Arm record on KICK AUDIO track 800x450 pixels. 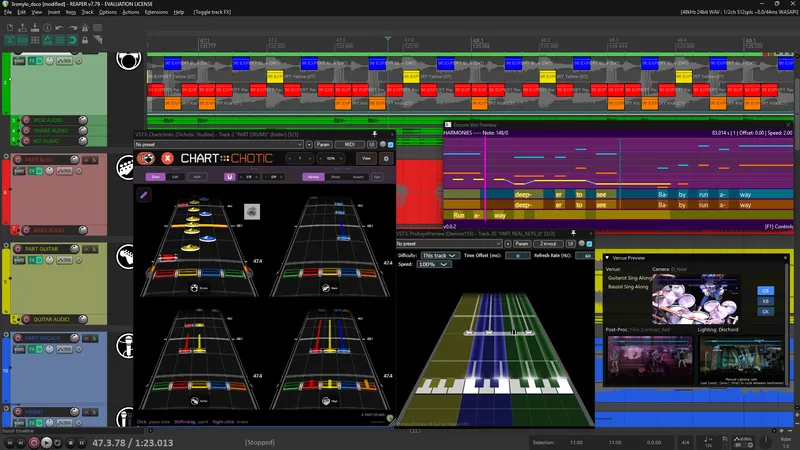pyautogui.click(x=27, y=120)
